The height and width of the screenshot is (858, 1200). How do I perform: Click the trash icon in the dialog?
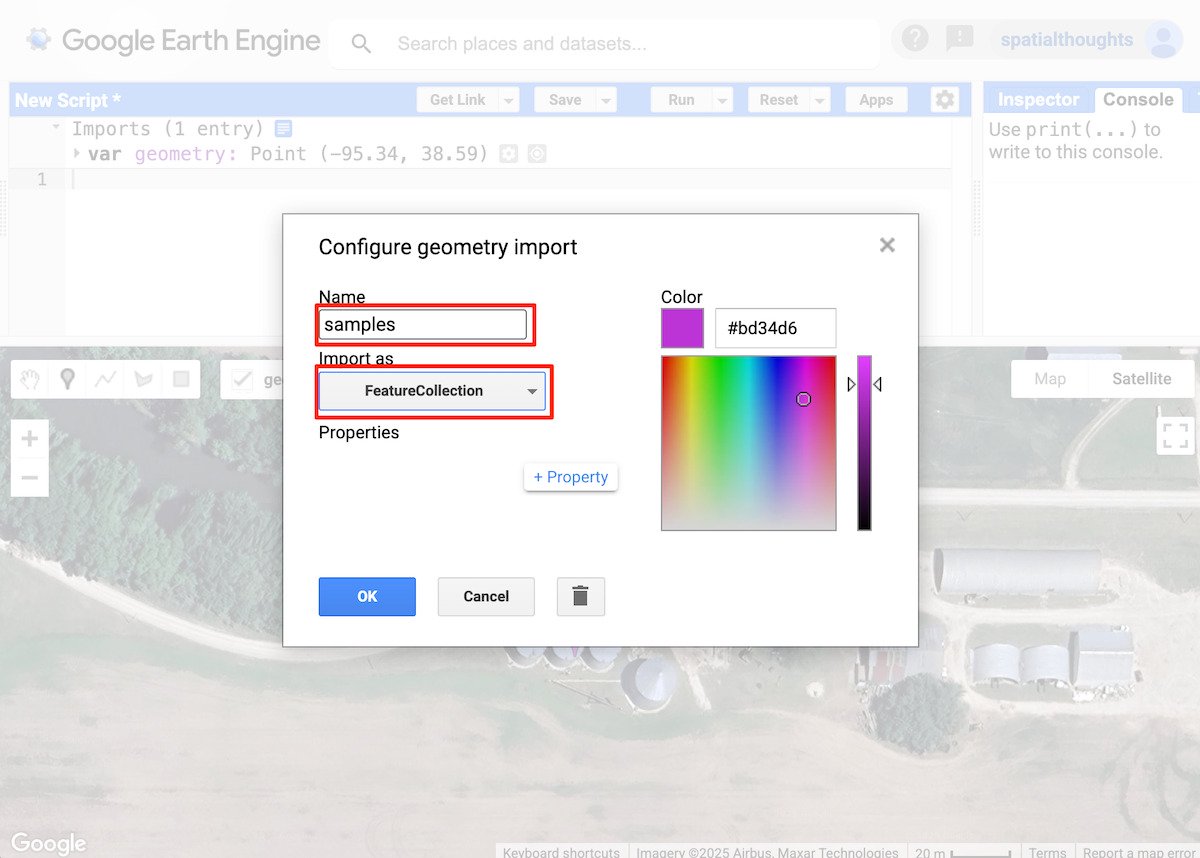[580, 596]
